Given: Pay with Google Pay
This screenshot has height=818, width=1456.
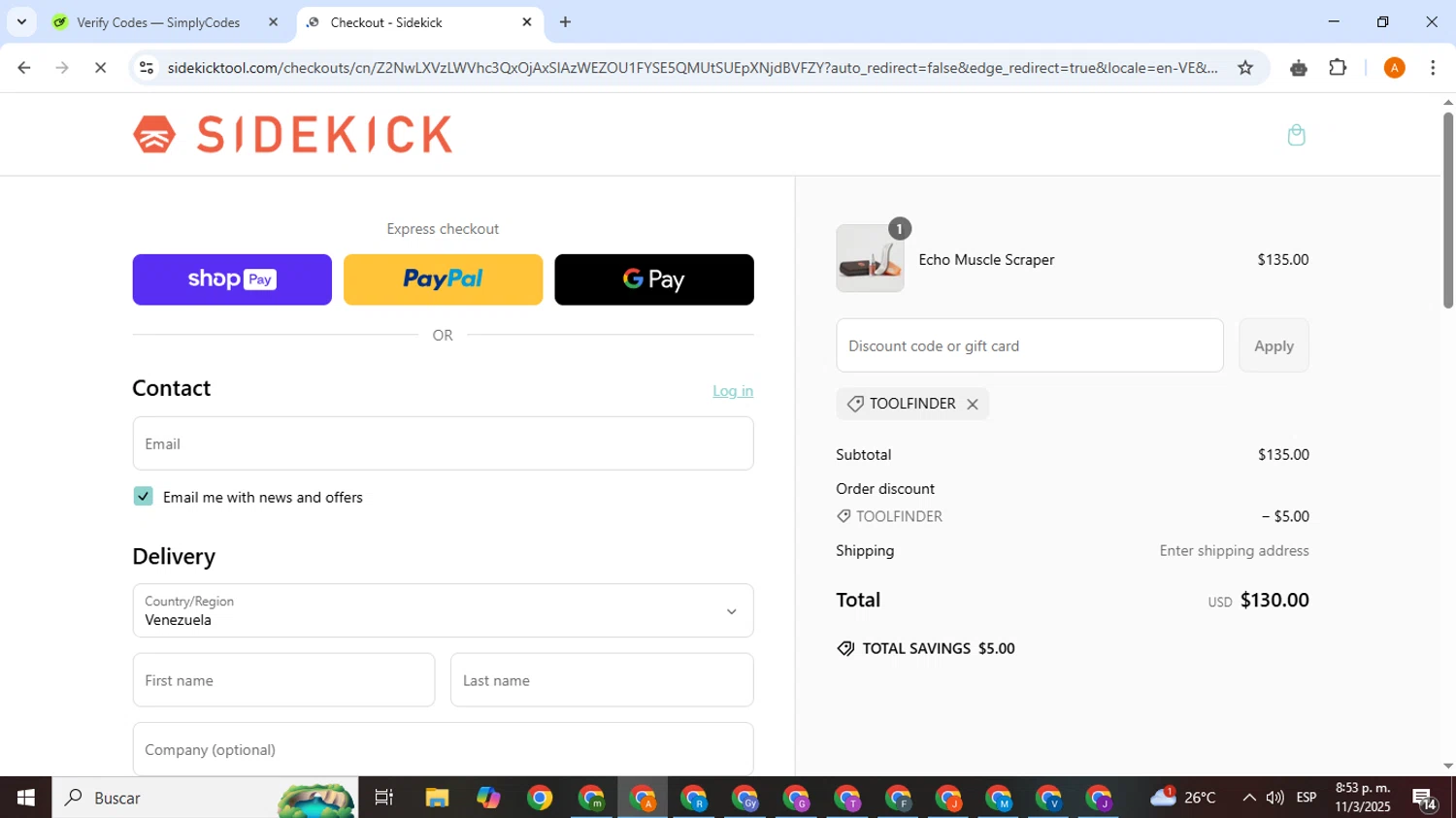Looking at the screenshot, I should (654, 279).
